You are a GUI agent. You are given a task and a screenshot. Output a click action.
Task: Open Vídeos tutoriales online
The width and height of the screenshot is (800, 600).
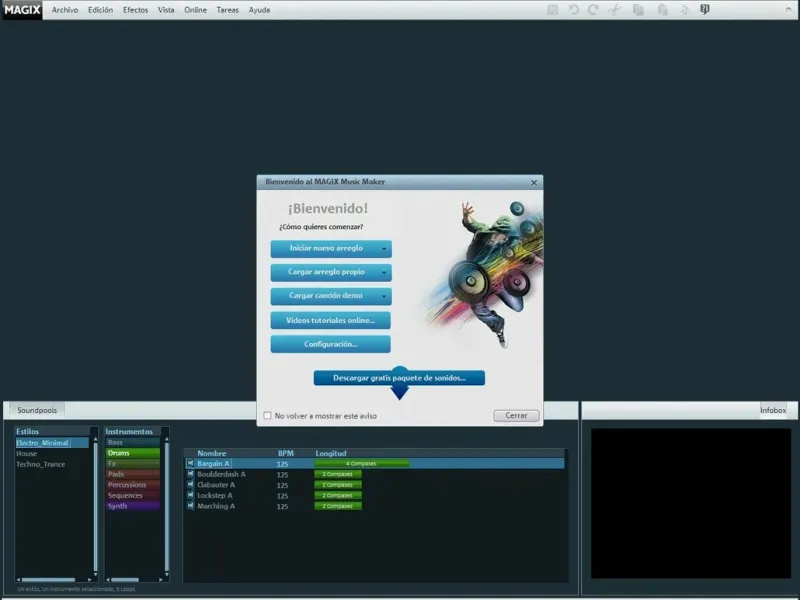click(331, 320)
